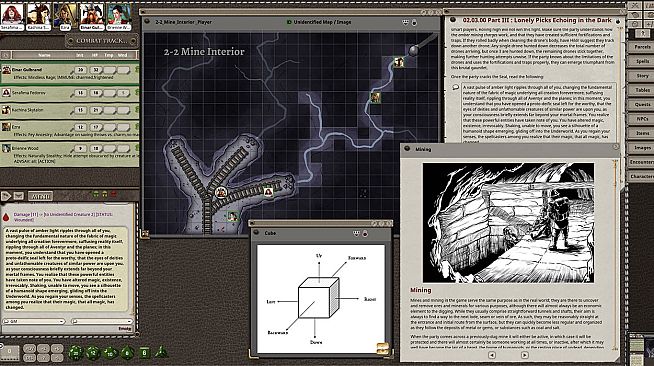Open Spells in the sidebar
Image resolution: width=654 pixels, height=366 pixels.
coord(641,61)
